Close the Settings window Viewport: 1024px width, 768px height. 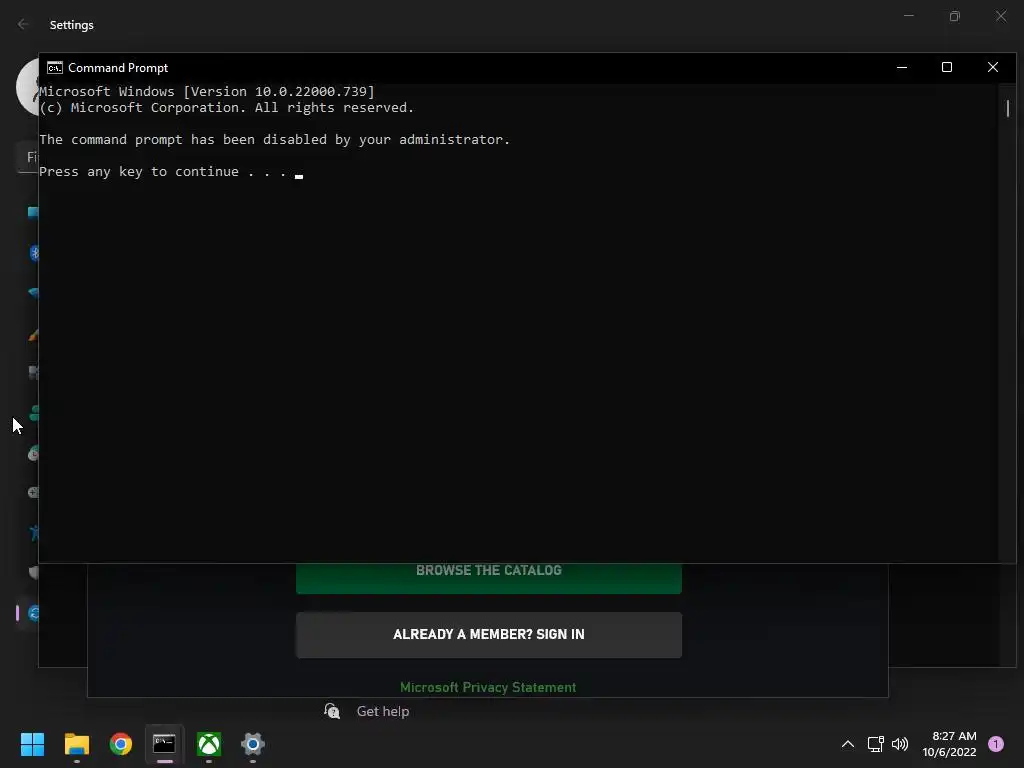pyautogui.click(x=1000, y=16)
